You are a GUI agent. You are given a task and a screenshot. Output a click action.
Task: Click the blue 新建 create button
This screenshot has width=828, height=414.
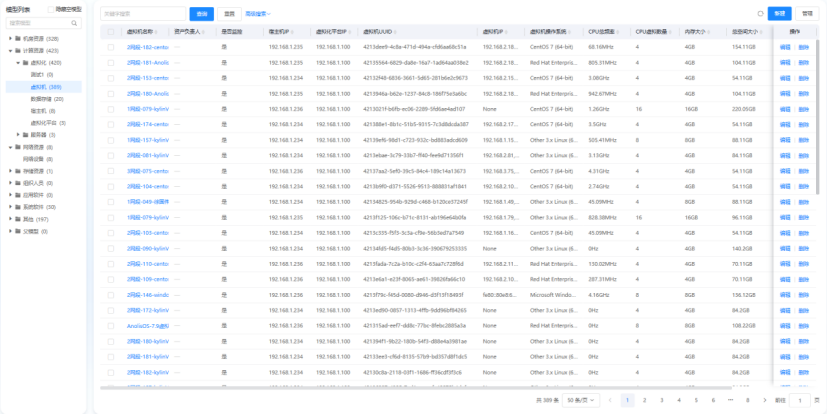pyautogui.click(x=780, y=14)
